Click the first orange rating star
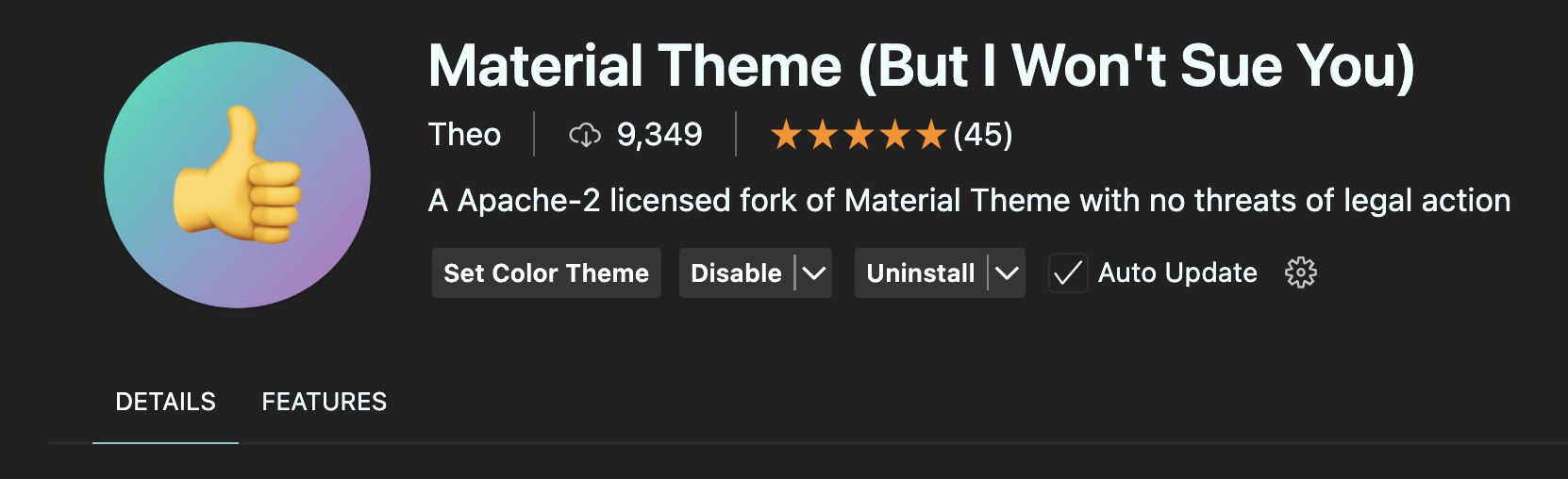Screen dimensions: 1568x479 [x=786, y=135]
